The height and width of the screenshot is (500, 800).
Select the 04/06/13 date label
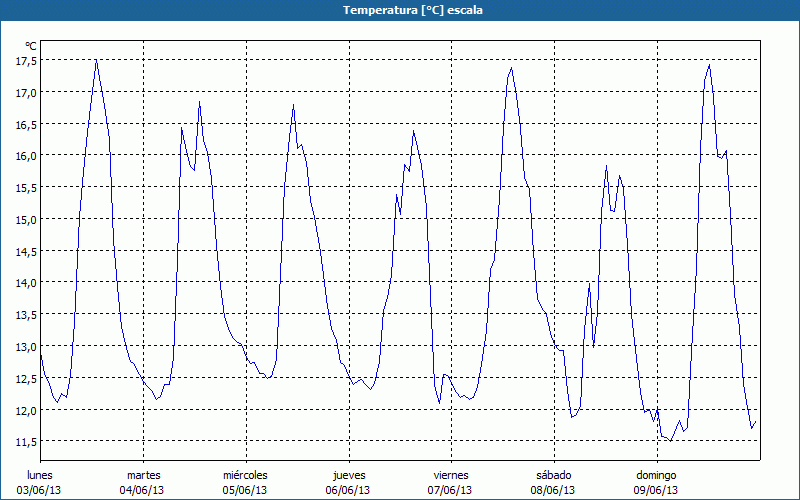tap(143, 490)
